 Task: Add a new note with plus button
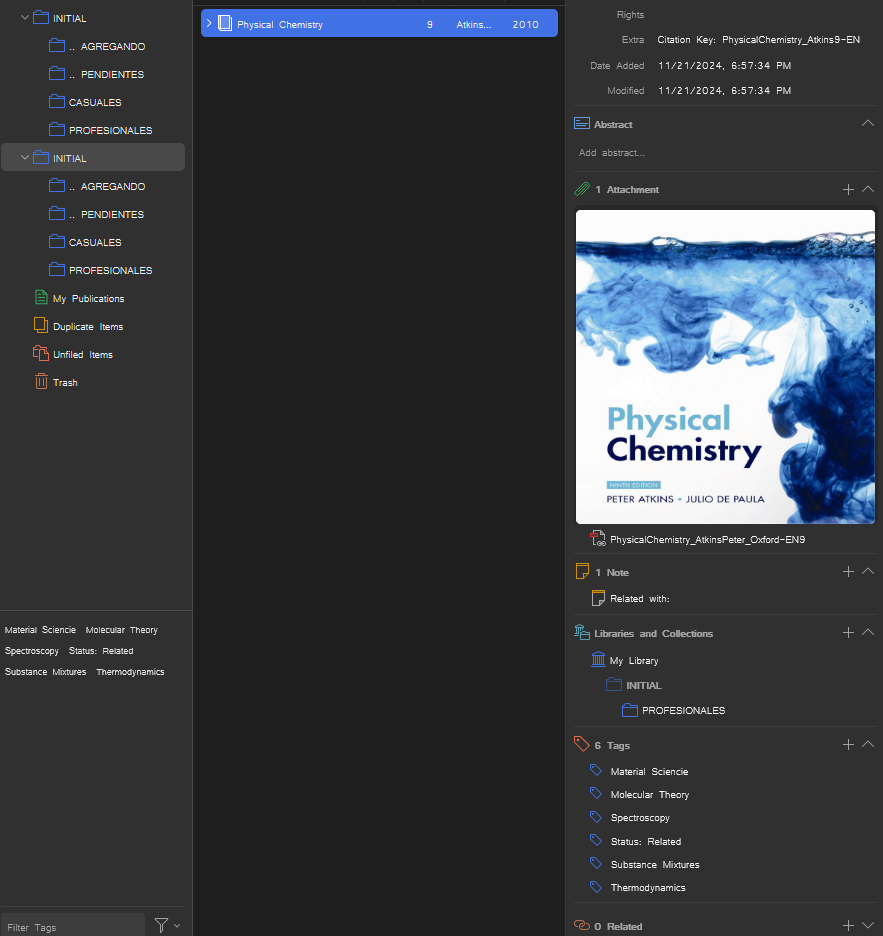pos(848,571)
